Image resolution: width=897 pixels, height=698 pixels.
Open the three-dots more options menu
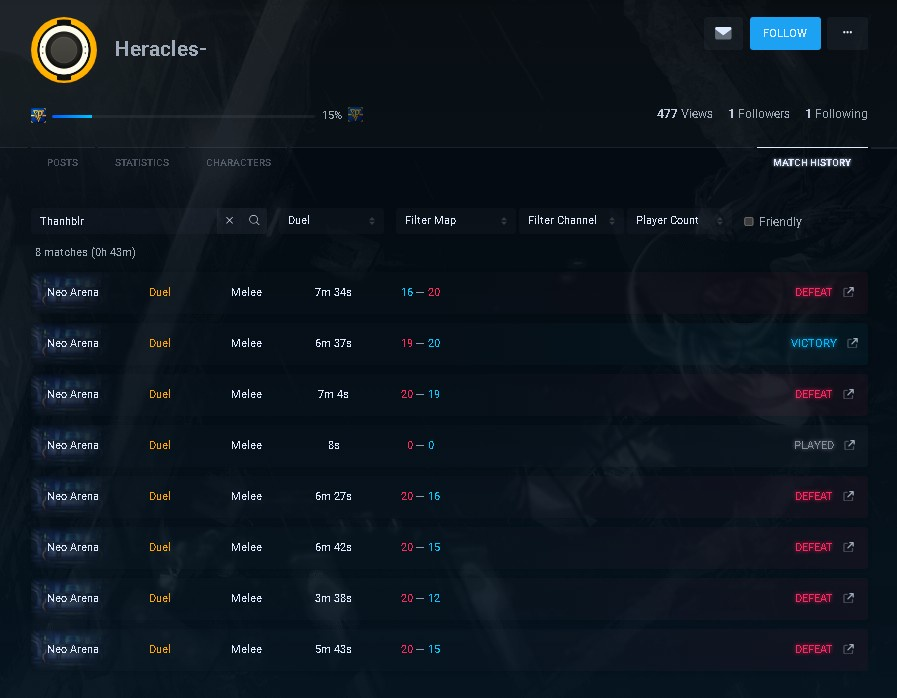(x=847, y=33)
